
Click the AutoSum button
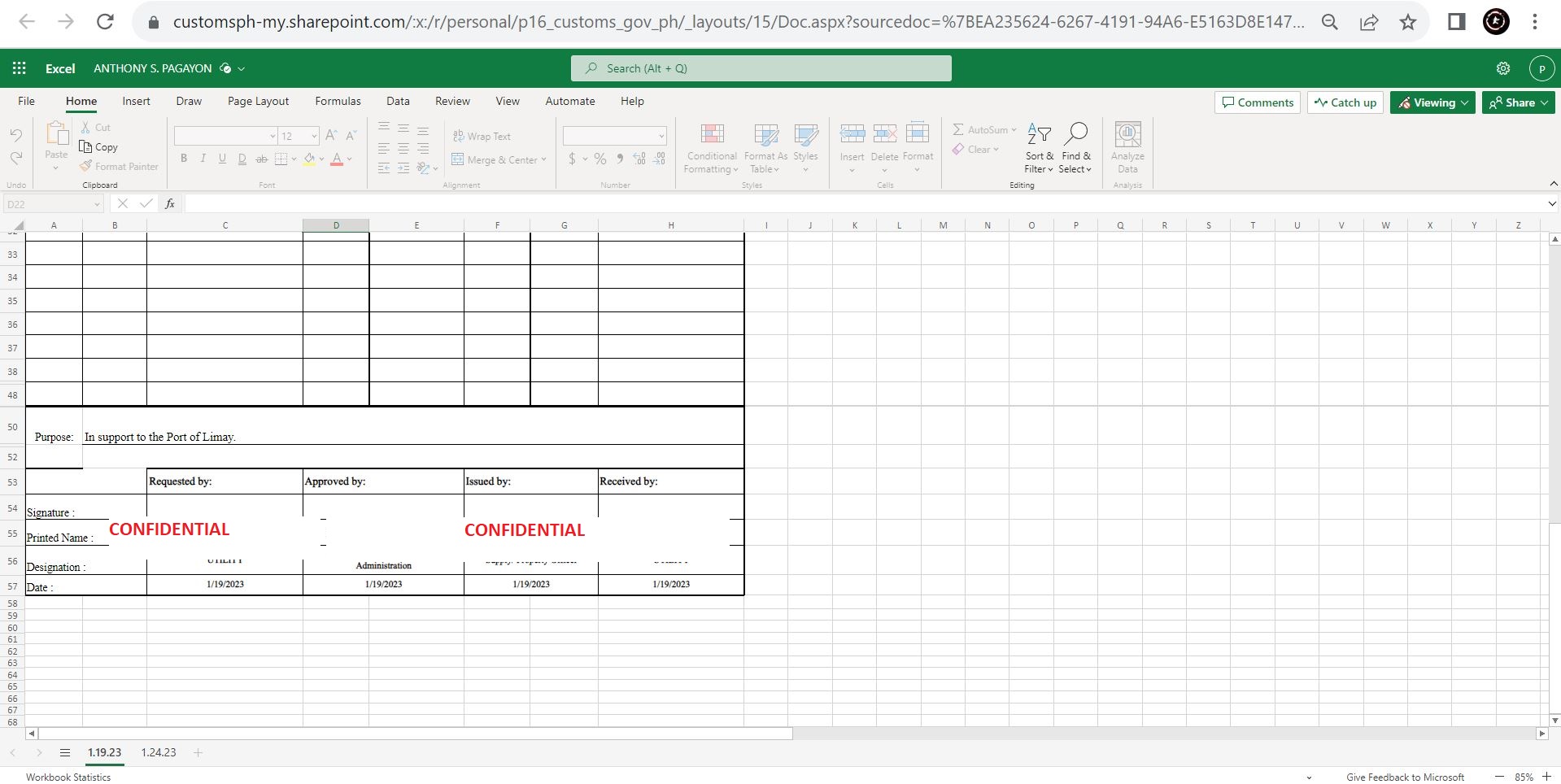983,129
